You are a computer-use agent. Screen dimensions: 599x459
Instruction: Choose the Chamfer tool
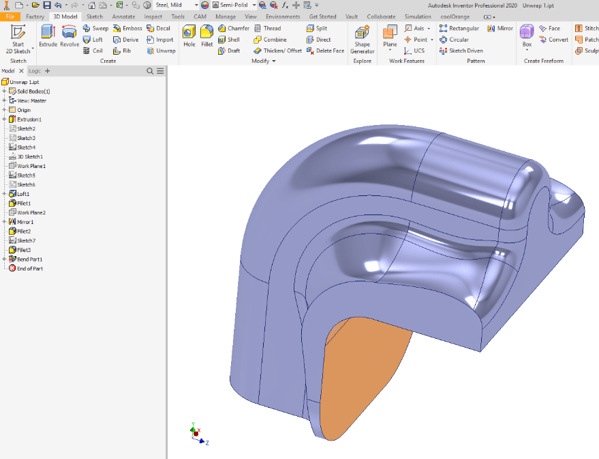coord(233,28)
